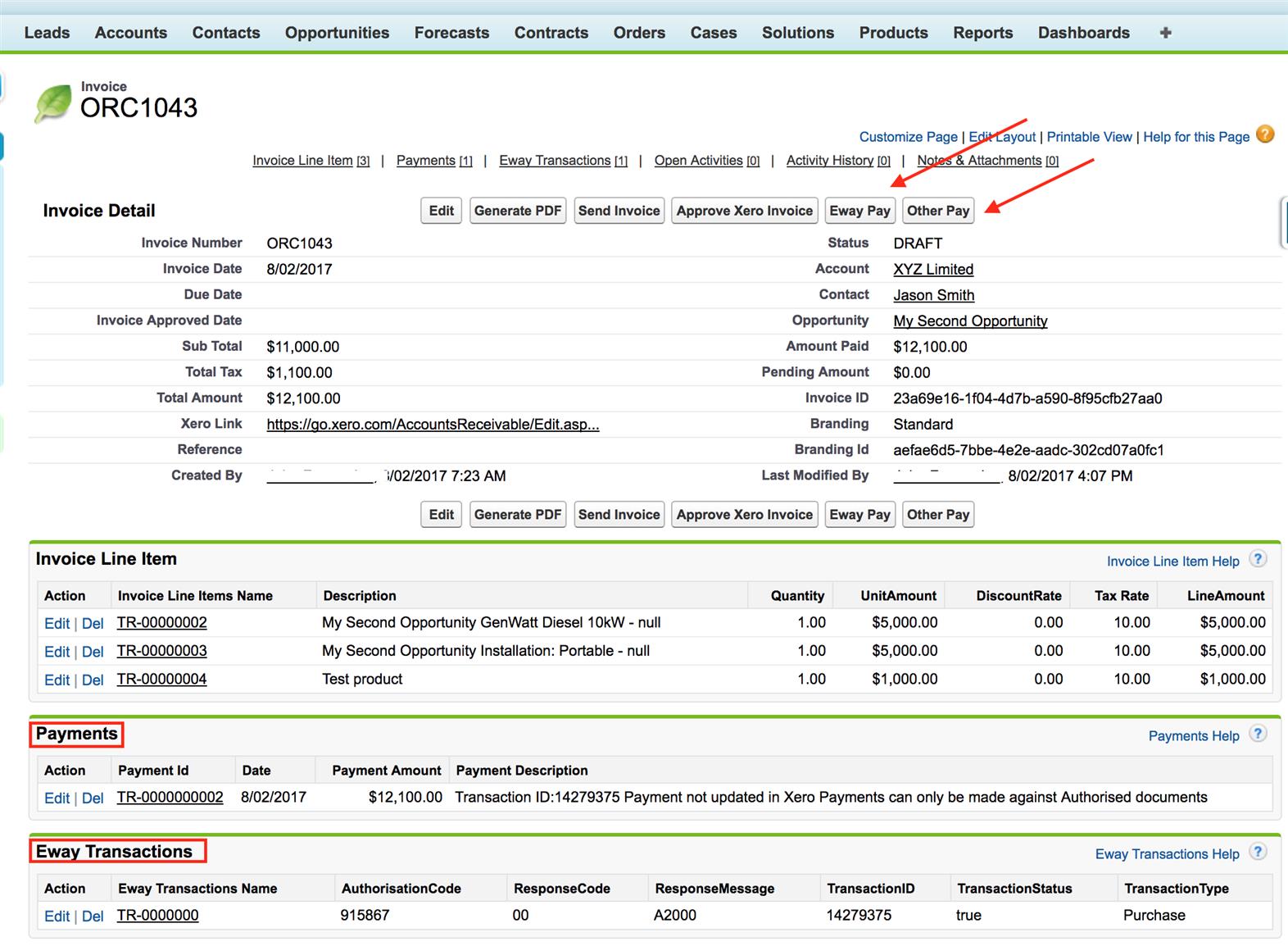Screen dimensions: 1288x946
Task: Open the Eway Transactions Help link
Action: tap(1167, 854)
